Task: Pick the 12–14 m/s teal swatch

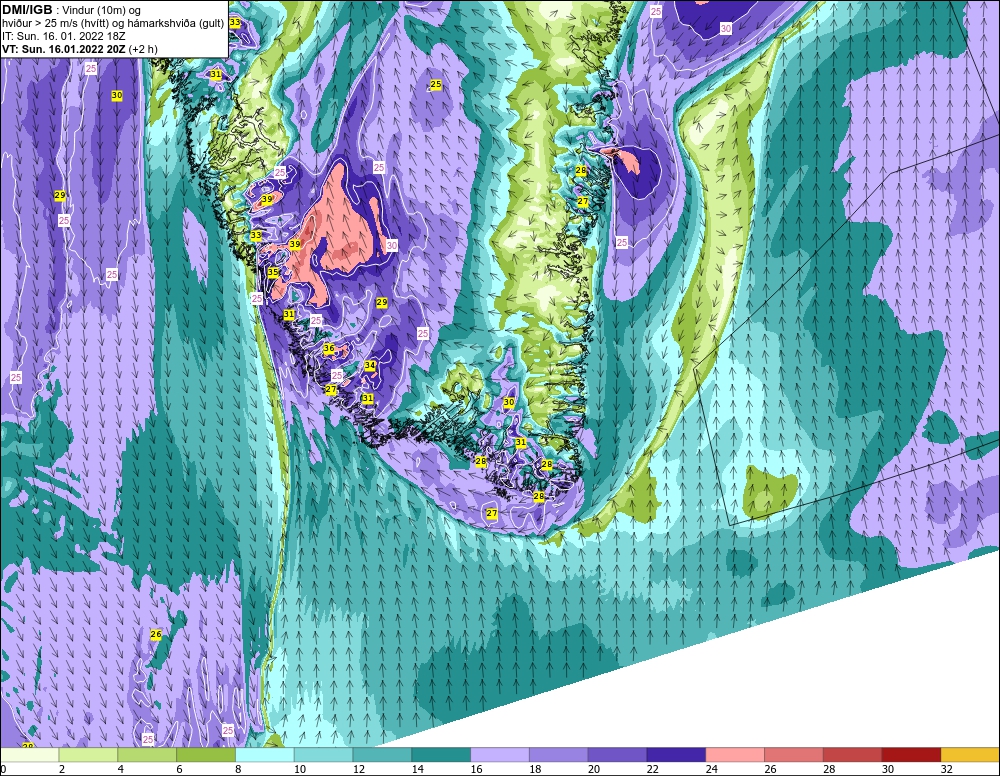Action: [x=382, y=755]
